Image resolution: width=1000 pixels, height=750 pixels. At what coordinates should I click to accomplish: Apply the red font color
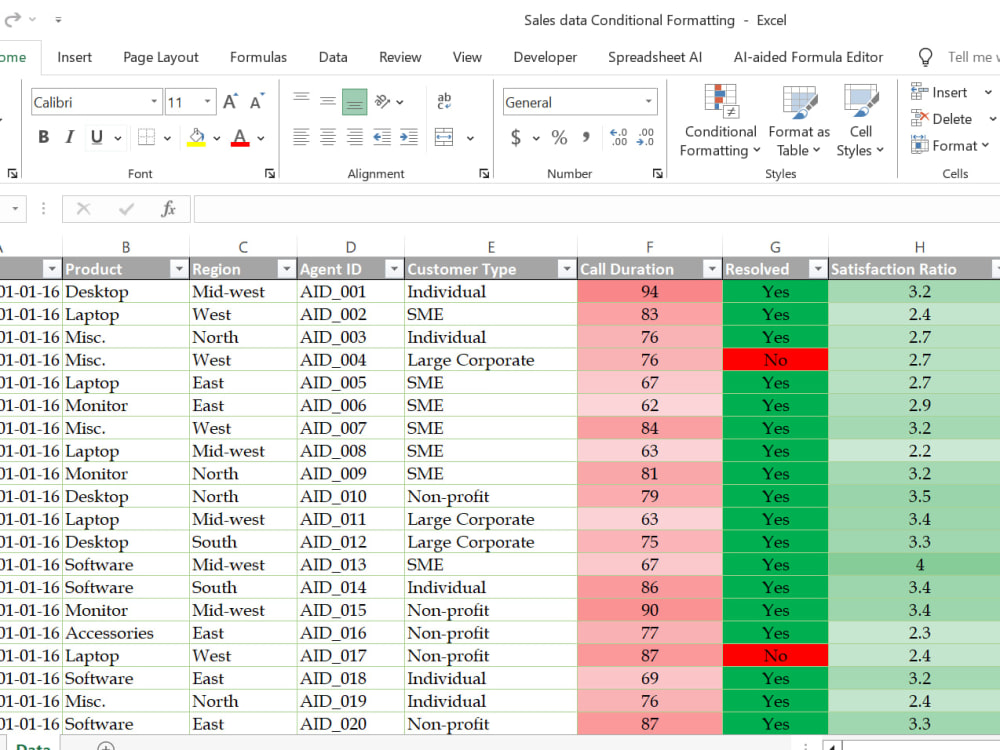point(240,137)
